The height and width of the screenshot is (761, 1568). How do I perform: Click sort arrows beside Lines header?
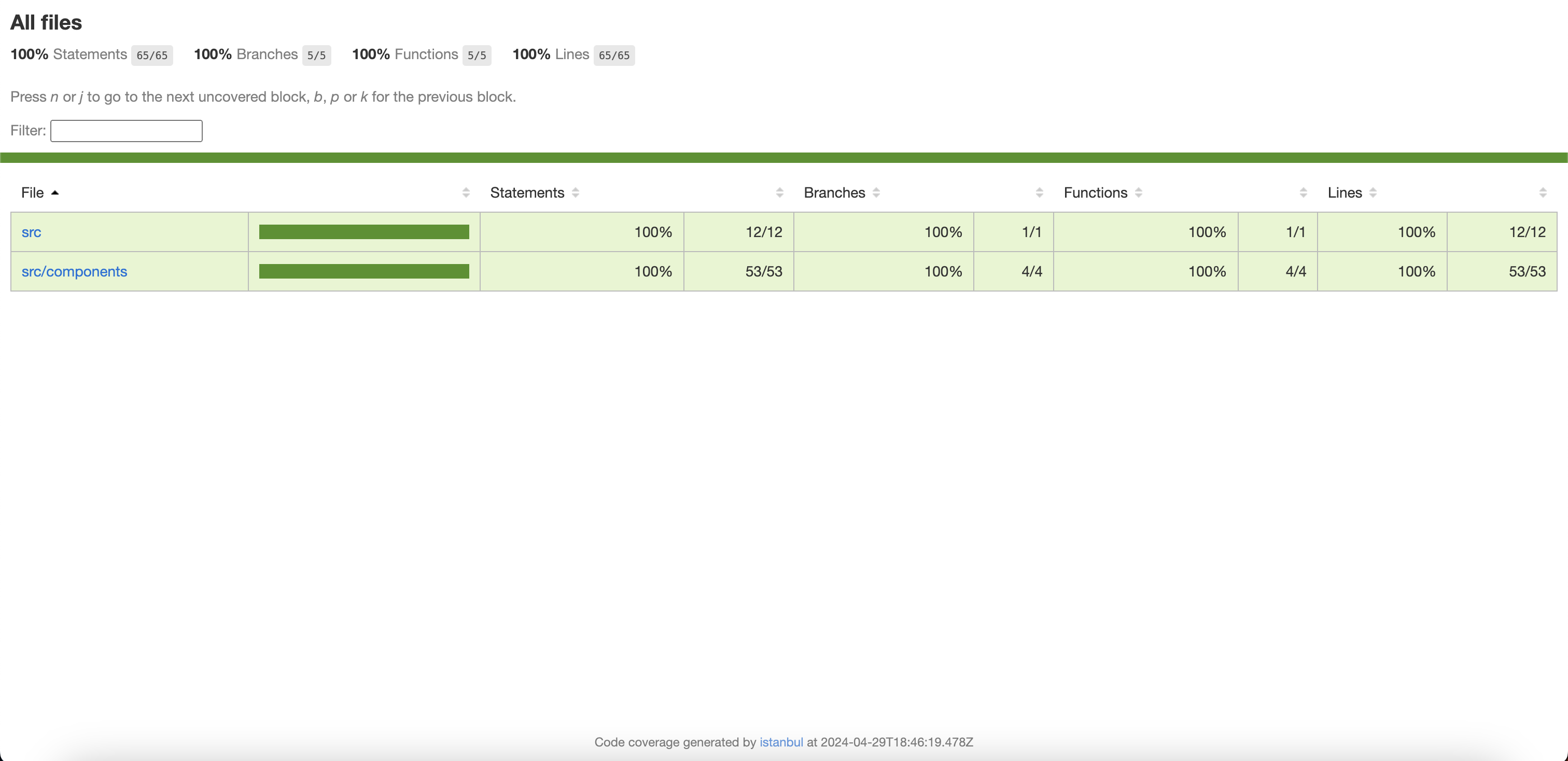pyautogui.click(x=1373, y=192)
